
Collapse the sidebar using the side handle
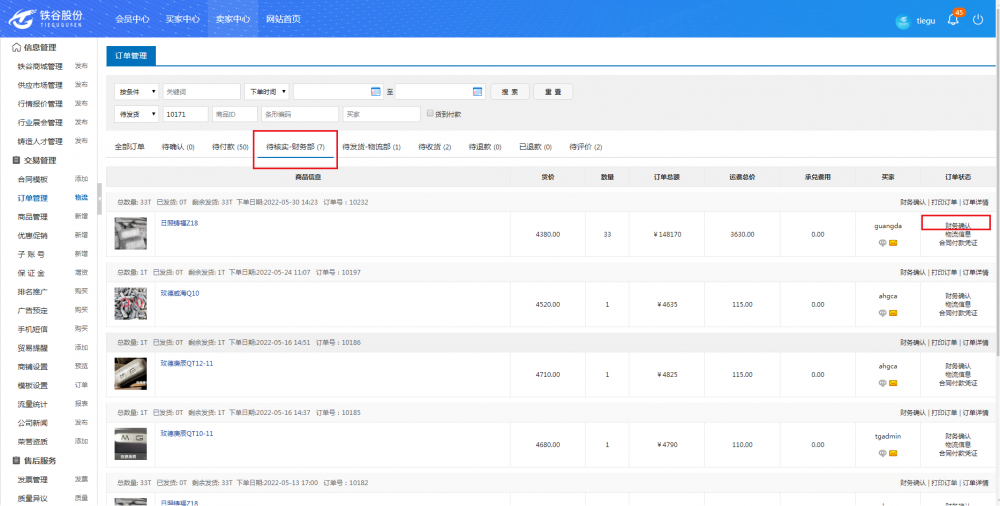point(98,198)
